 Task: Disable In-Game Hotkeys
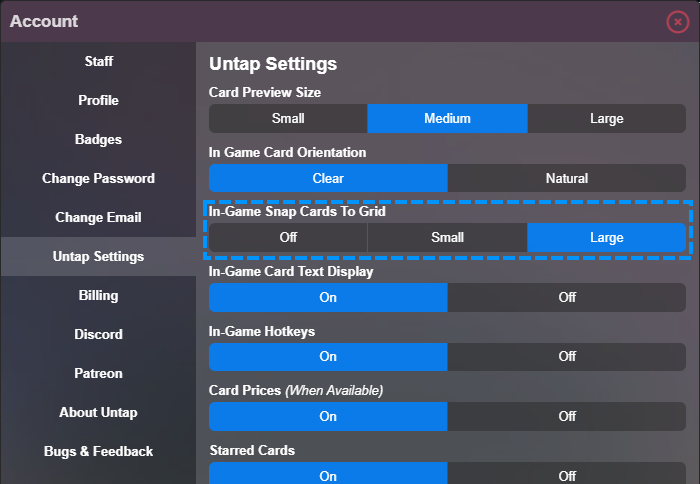(x=567, y=357)
